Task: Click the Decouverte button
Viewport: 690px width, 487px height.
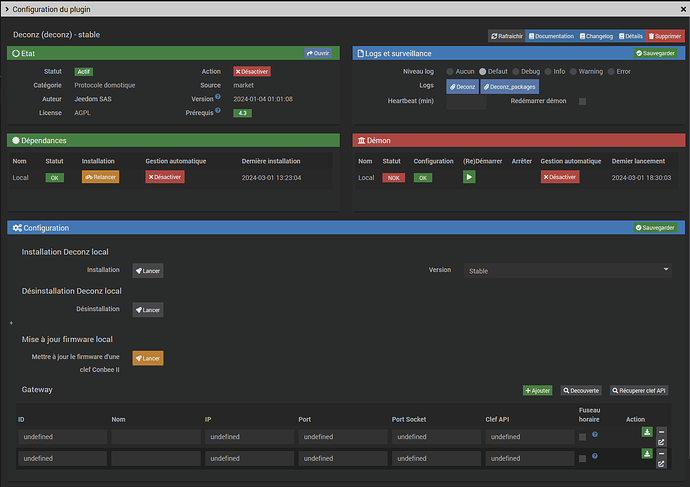Action: pos(581,390)
